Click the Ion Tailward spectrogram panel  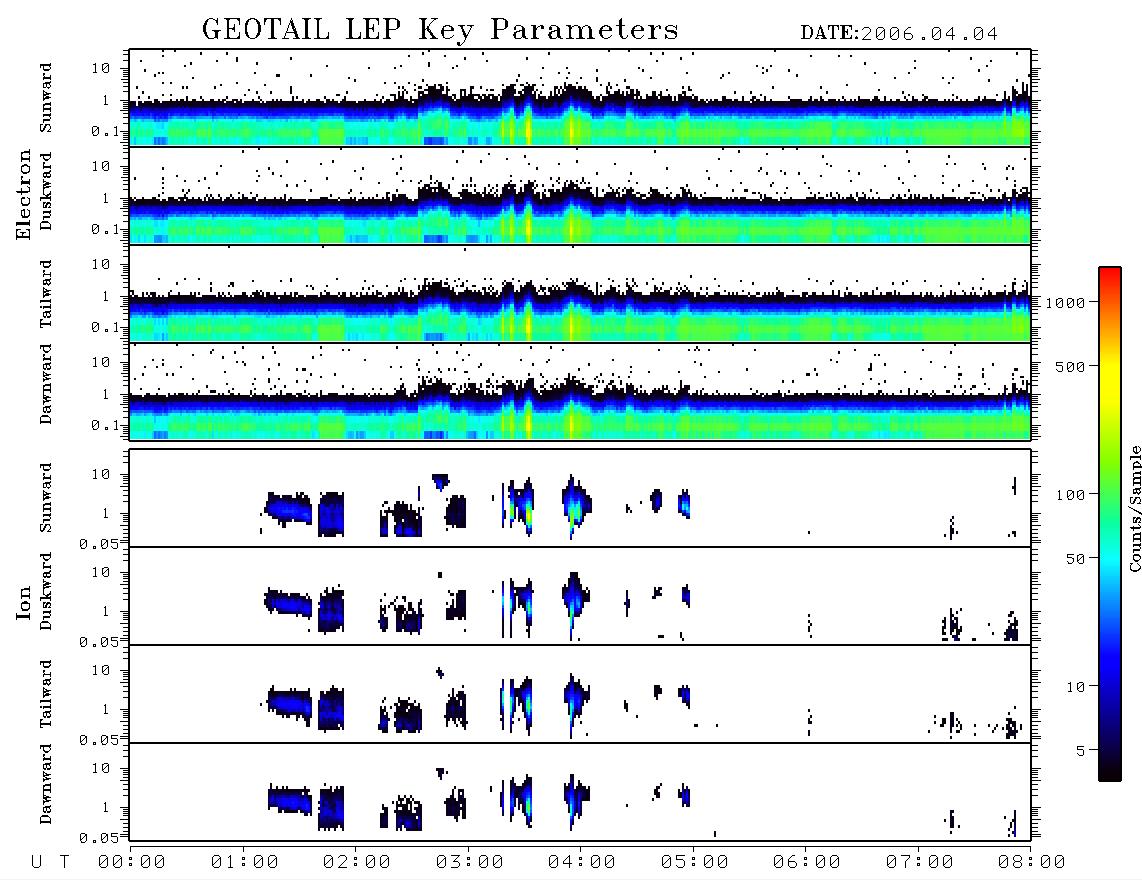click(x=580, y=694)
